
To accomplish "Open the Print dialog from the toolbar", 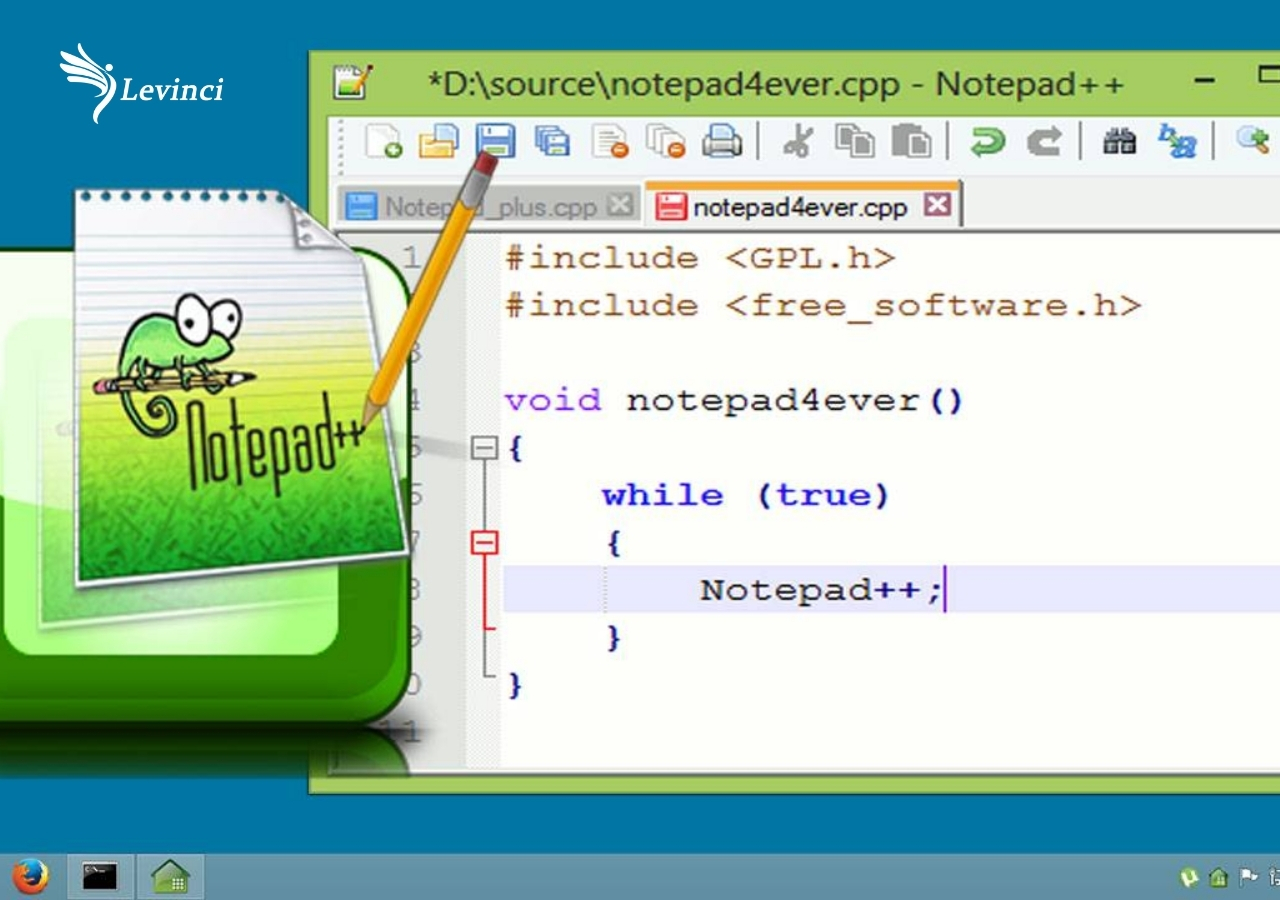I will (x=722, y=140).
